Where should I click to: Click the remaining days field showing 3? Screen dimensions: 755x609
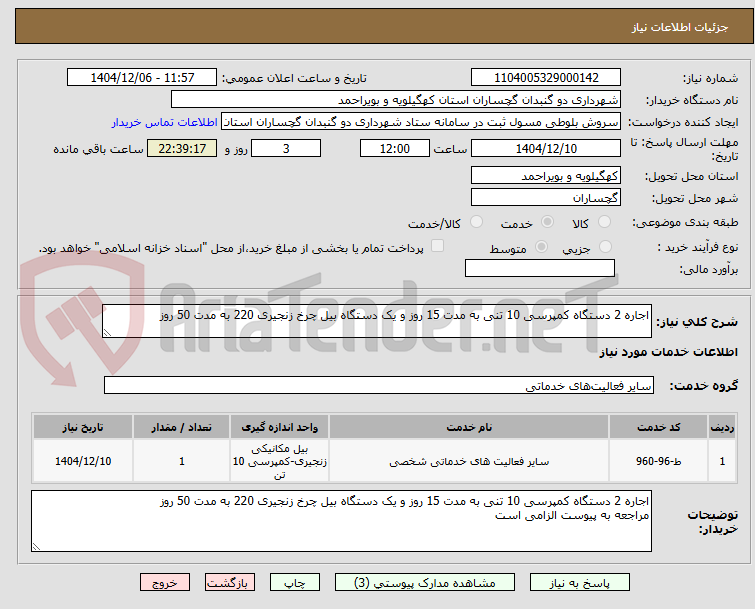tap(286, 148)
